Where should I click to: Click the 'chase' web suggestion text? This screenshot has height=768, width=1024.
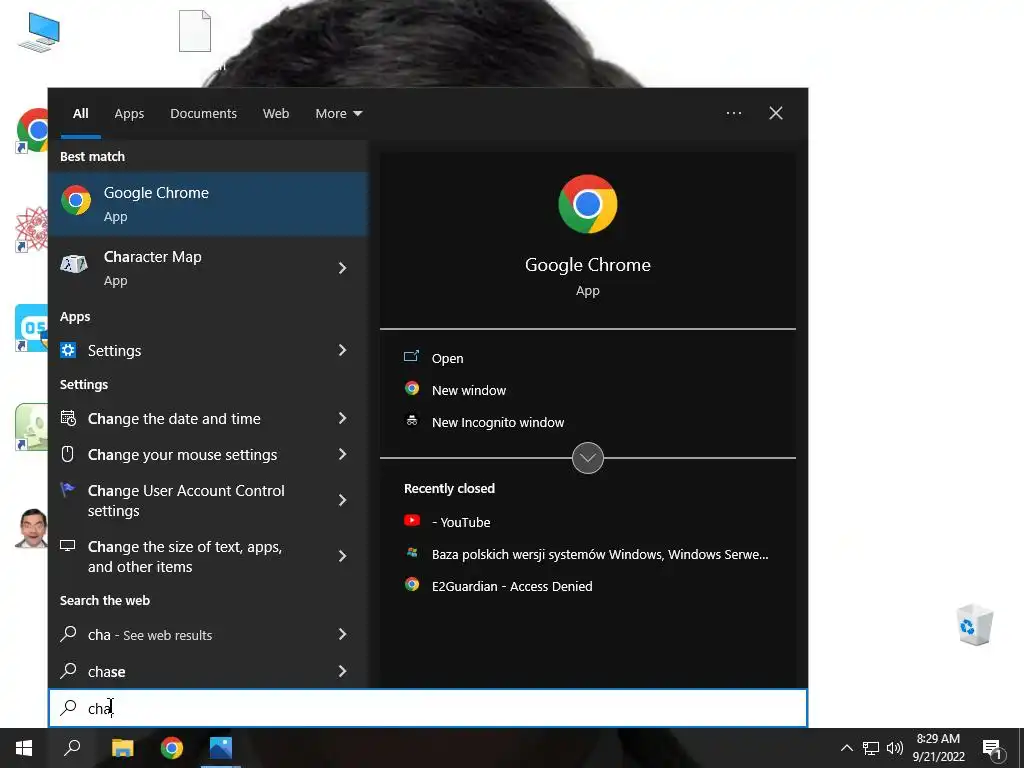[106, 671]
